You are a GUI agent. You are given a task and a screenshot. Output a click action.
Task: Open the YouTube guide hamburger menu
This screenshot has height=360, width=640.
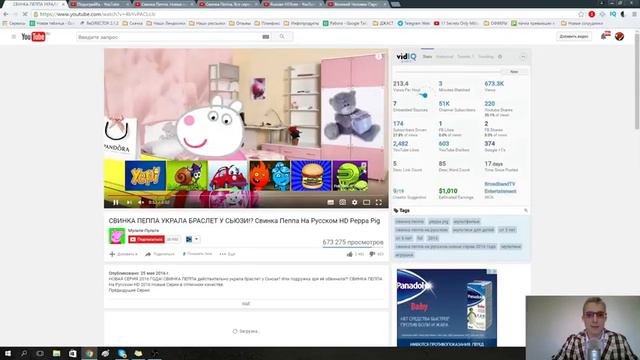point(13,37)
